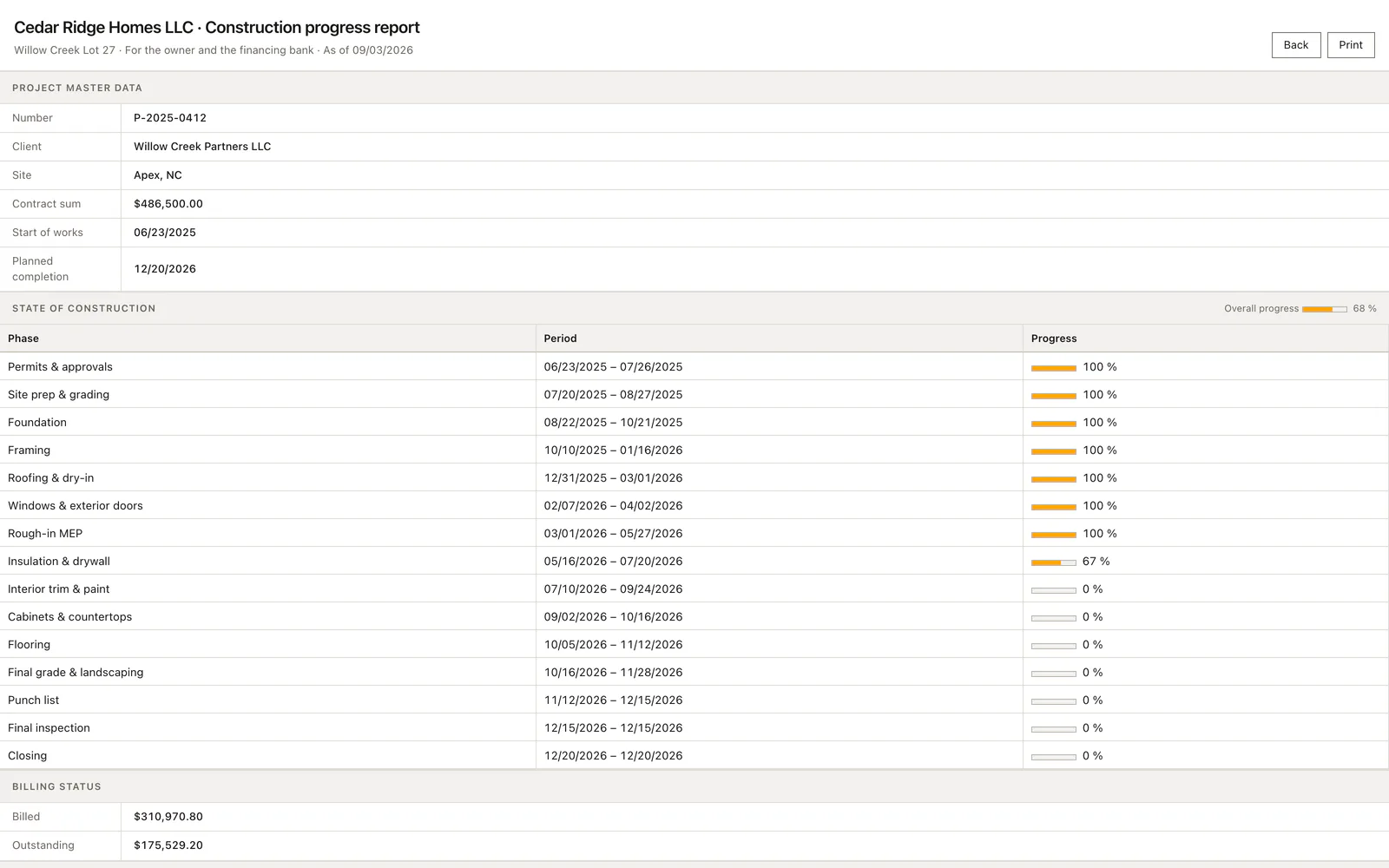Click the site value Apex, NC
This screenshot has height=868, width=1389.
[x=158, y=175]
